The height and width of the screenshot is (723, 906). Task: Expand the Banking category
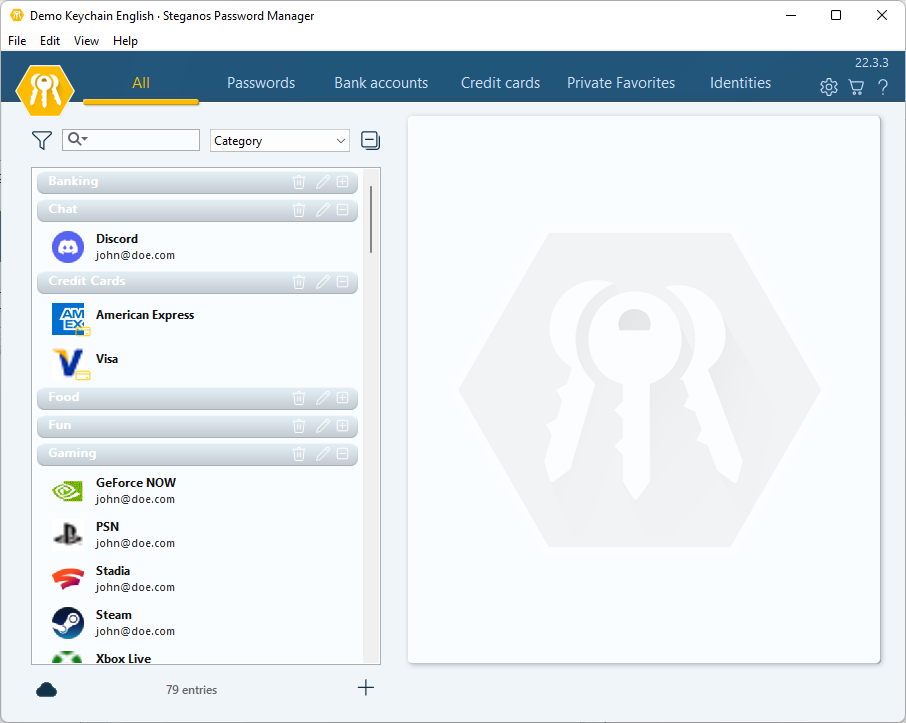pyautogui.click(x=343, y=181)
